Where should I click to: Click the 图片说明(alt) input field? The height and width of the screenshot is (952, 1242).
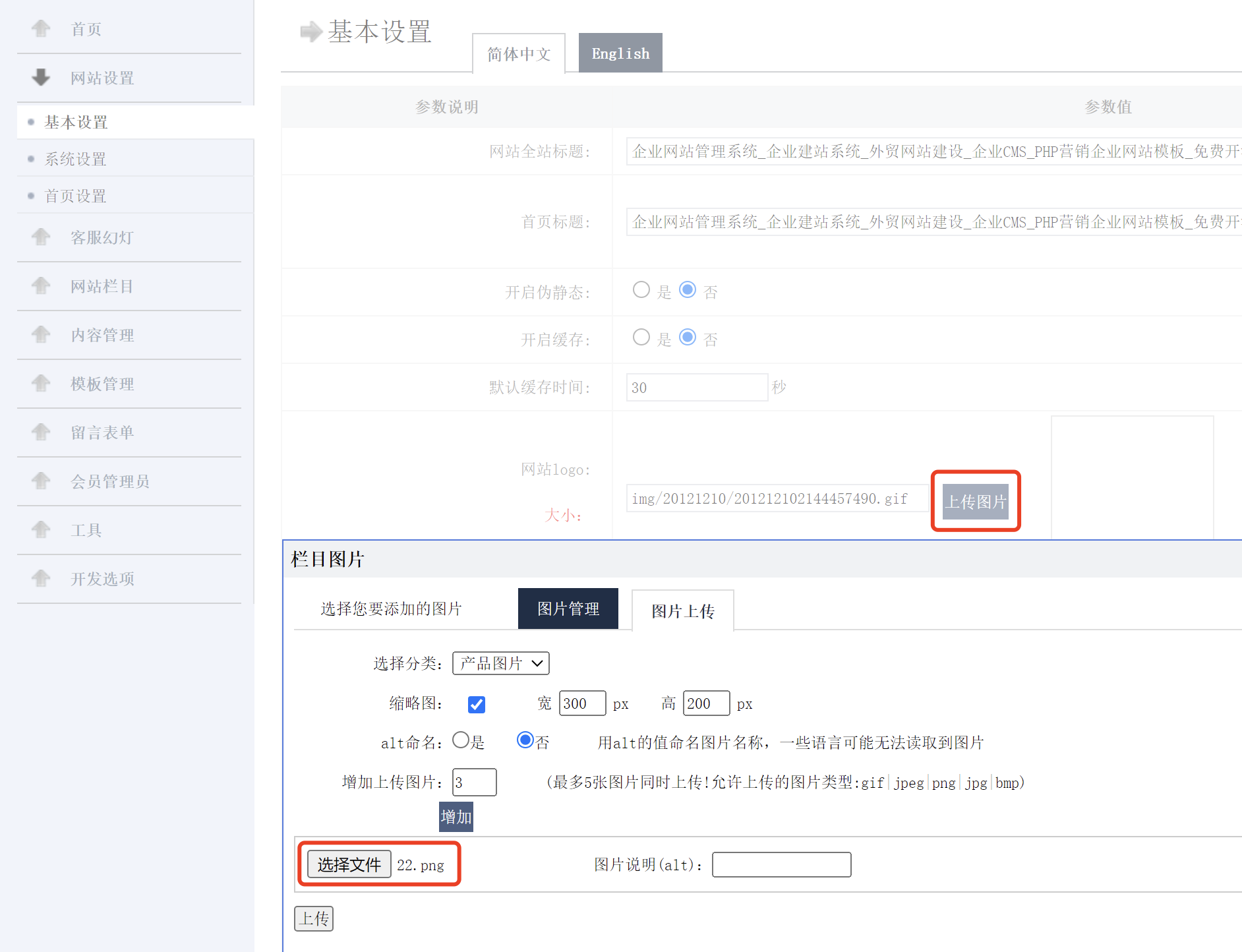[781, 864]
